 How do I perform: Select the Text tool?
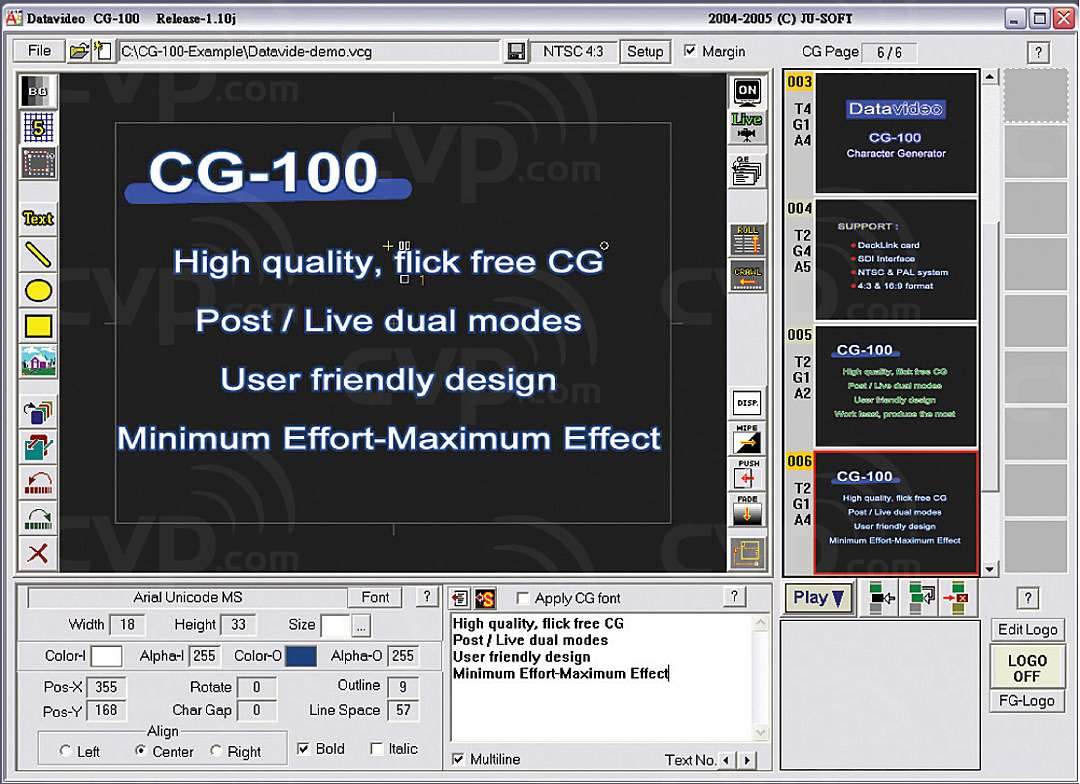click(x=37, y=218)
